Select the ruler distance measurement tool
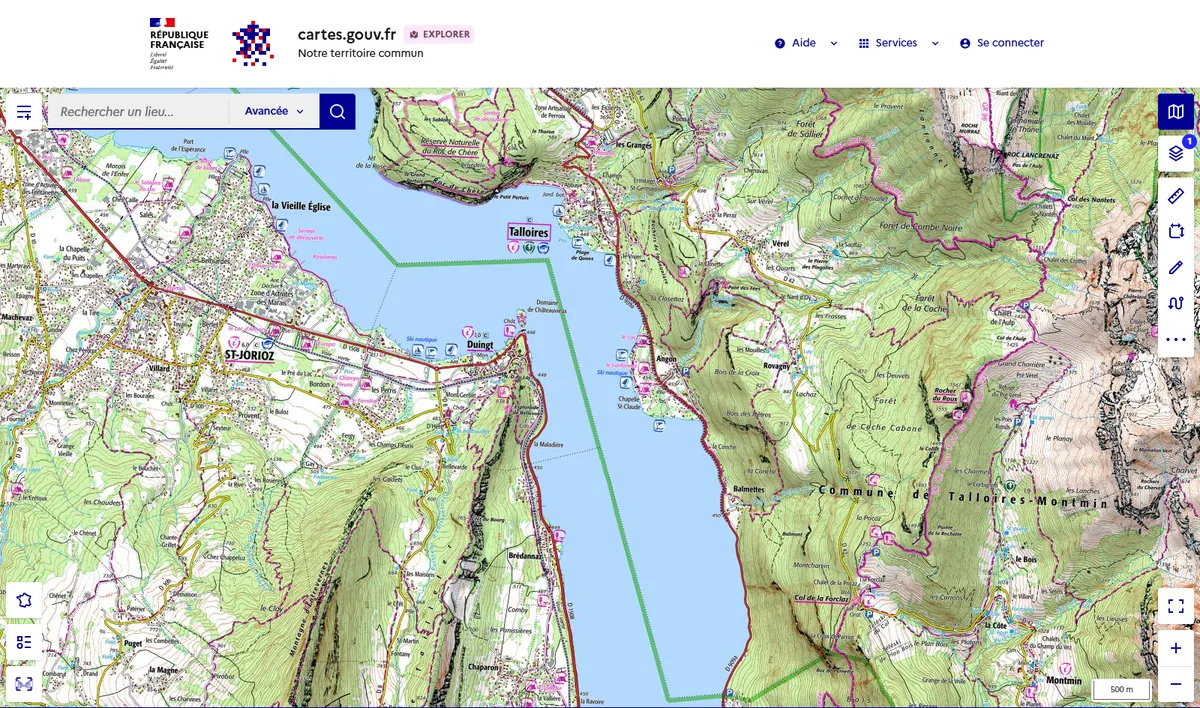 tap(1176, 195)
